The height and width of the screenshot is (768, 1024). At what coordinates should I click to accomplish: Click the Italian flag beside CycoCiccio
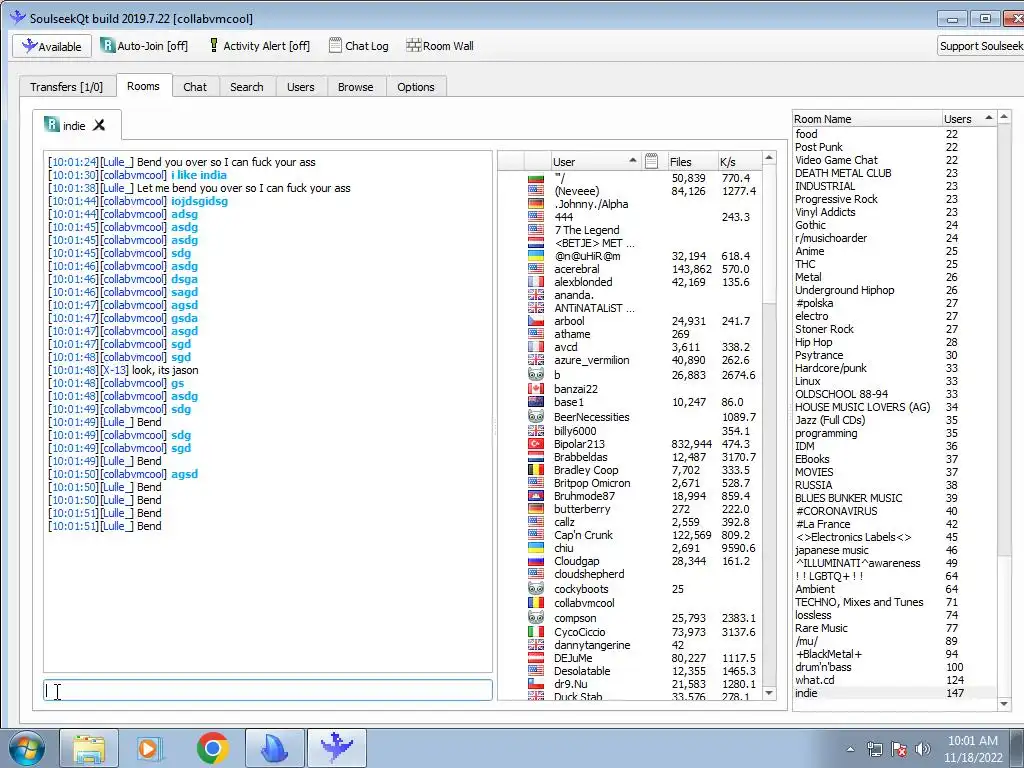pos(536,632)
